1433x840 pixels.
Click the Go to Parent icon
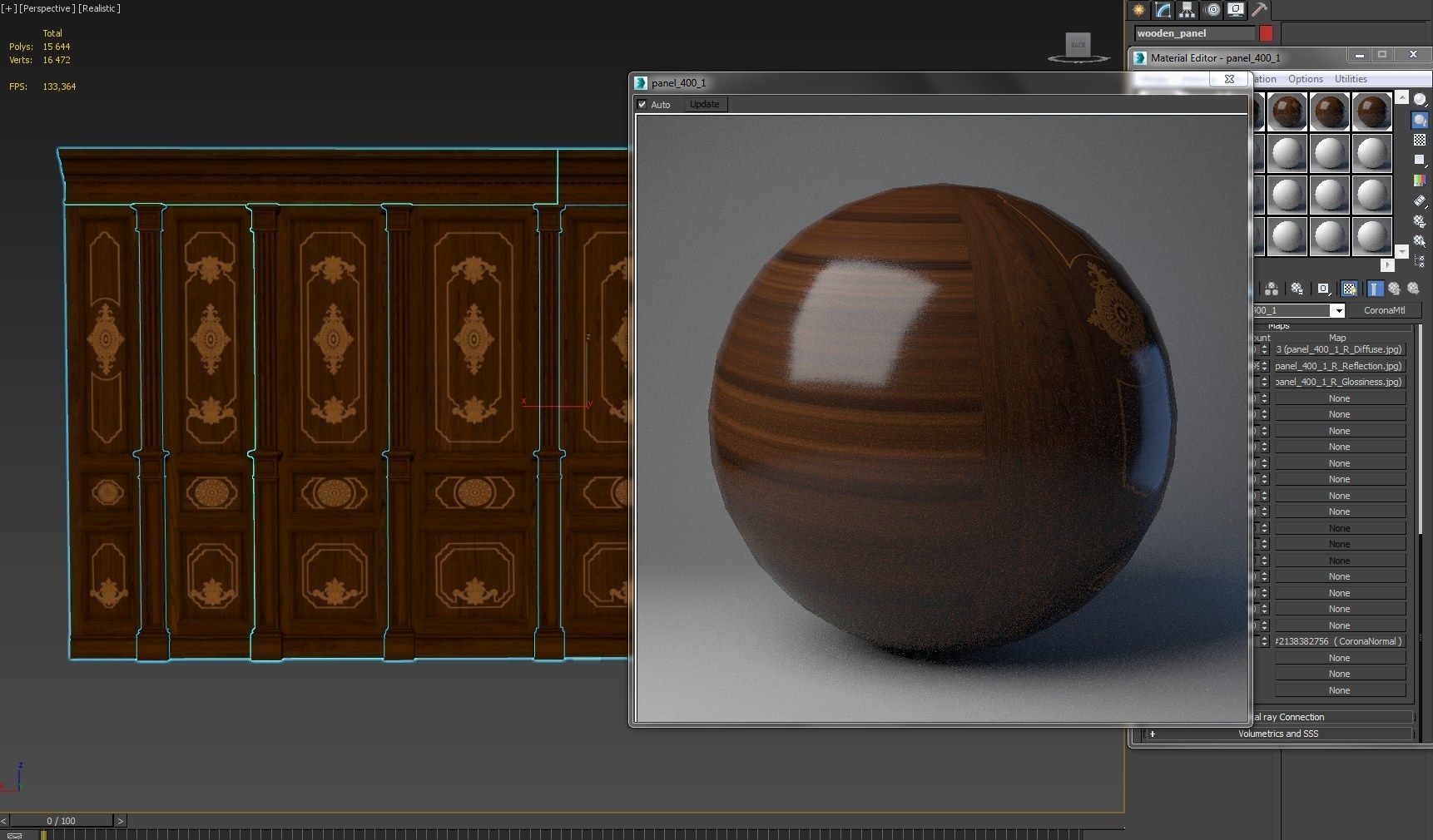1394,289
